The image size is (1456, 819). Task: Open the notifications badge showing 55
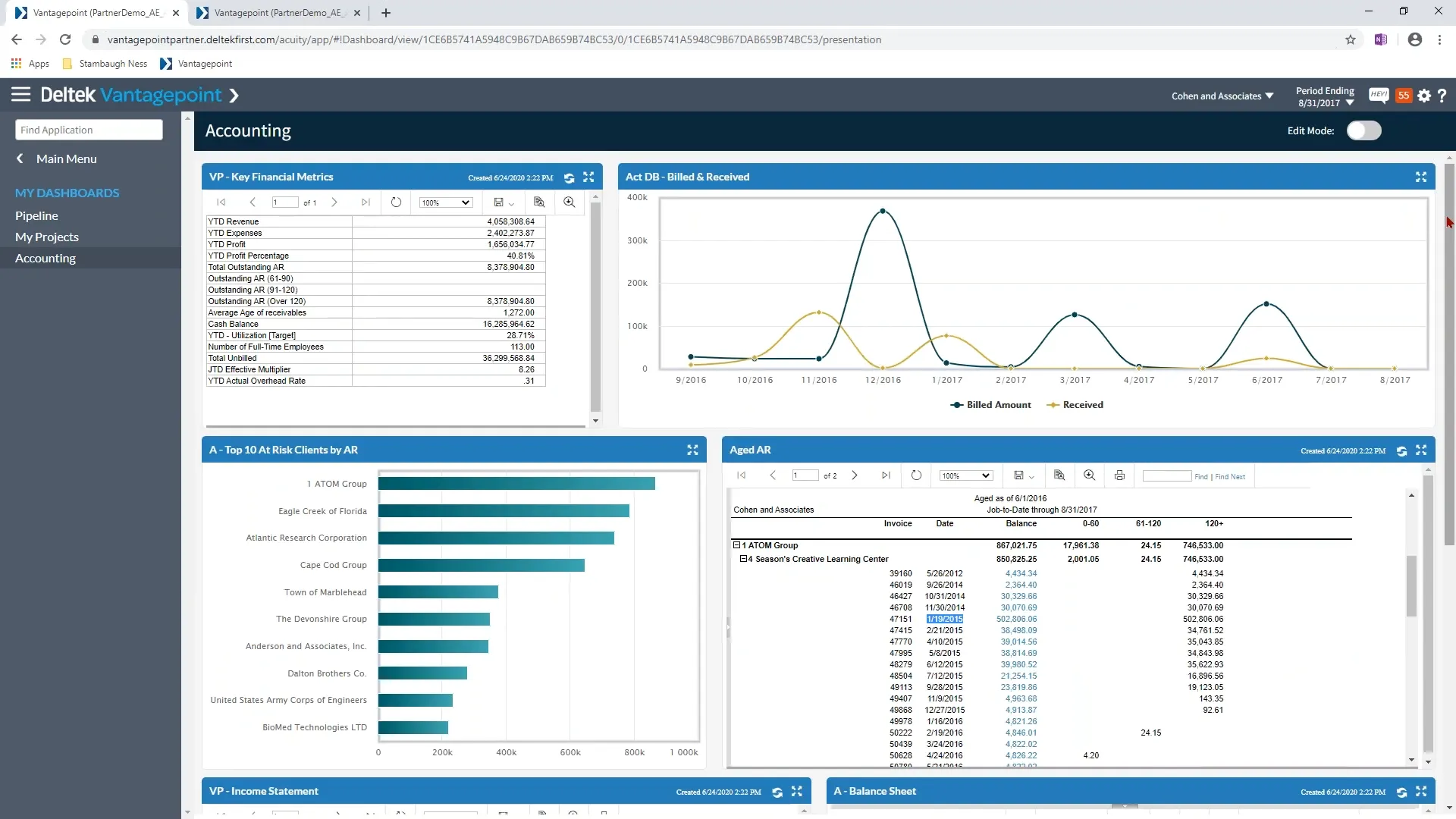pyautogui.click(x=1404, y=96)
